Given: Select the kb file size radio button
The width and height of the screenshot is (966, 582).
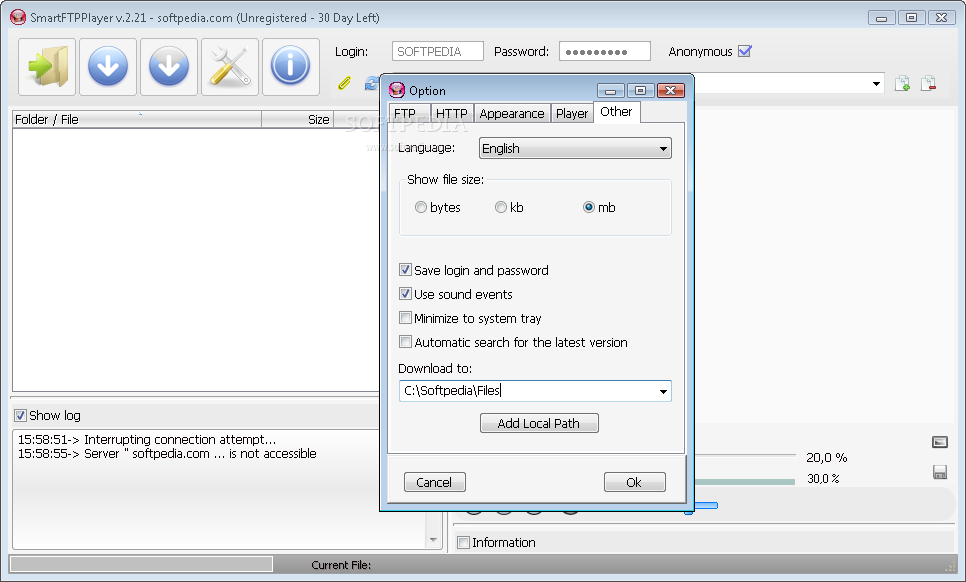Looking at the screenshot, I should pos(501,208).
